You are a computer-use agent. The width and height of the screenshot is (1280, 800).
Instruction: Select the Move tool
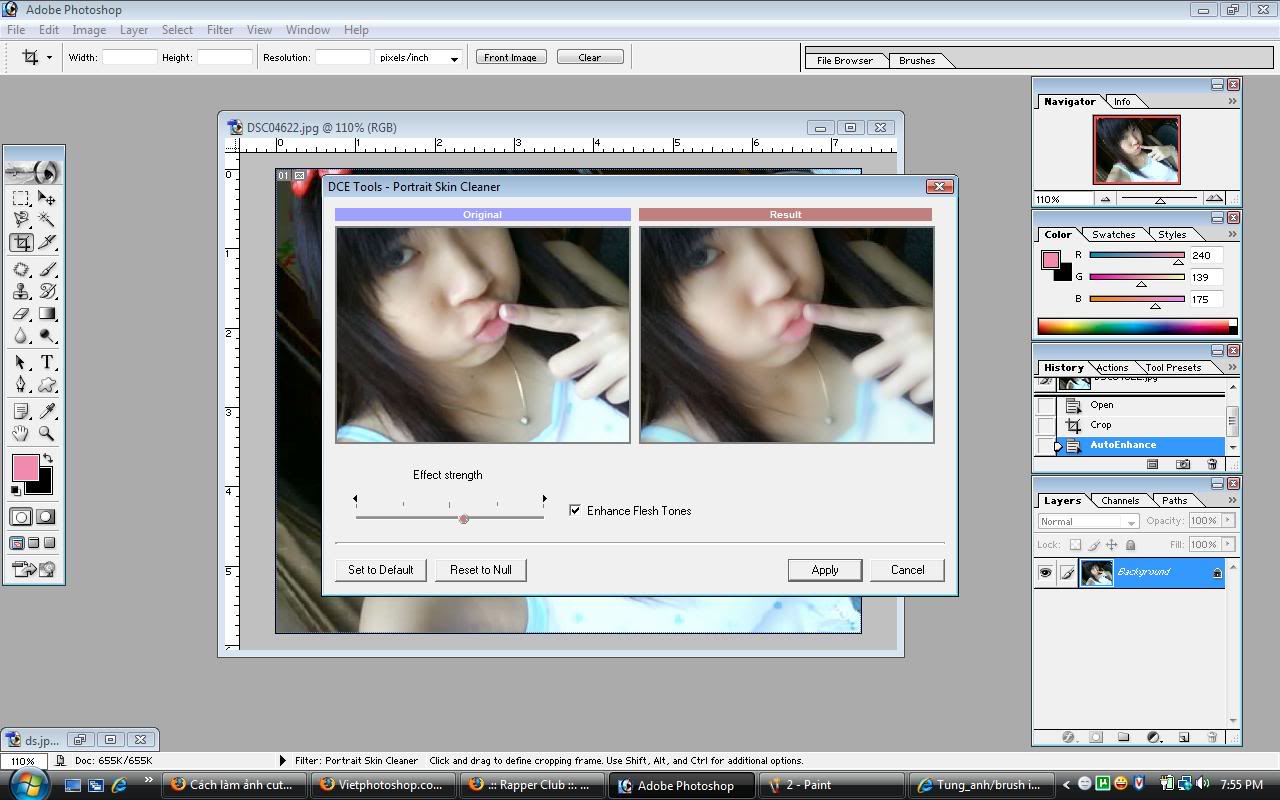[46, 198]
